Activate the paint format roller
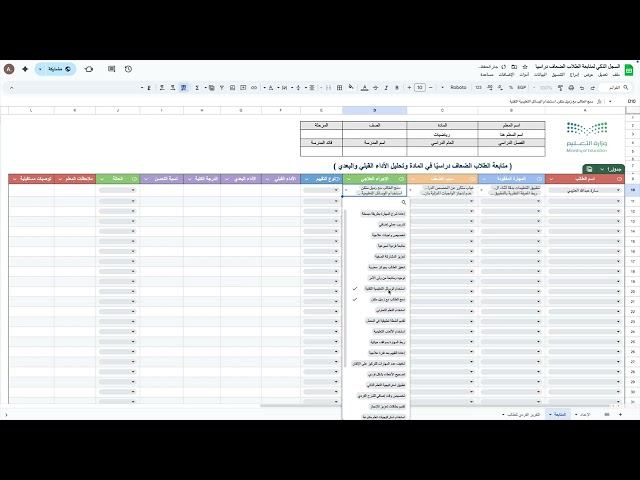Image resolution: width=640 pixels, height=480 pixels. (560, 87)
